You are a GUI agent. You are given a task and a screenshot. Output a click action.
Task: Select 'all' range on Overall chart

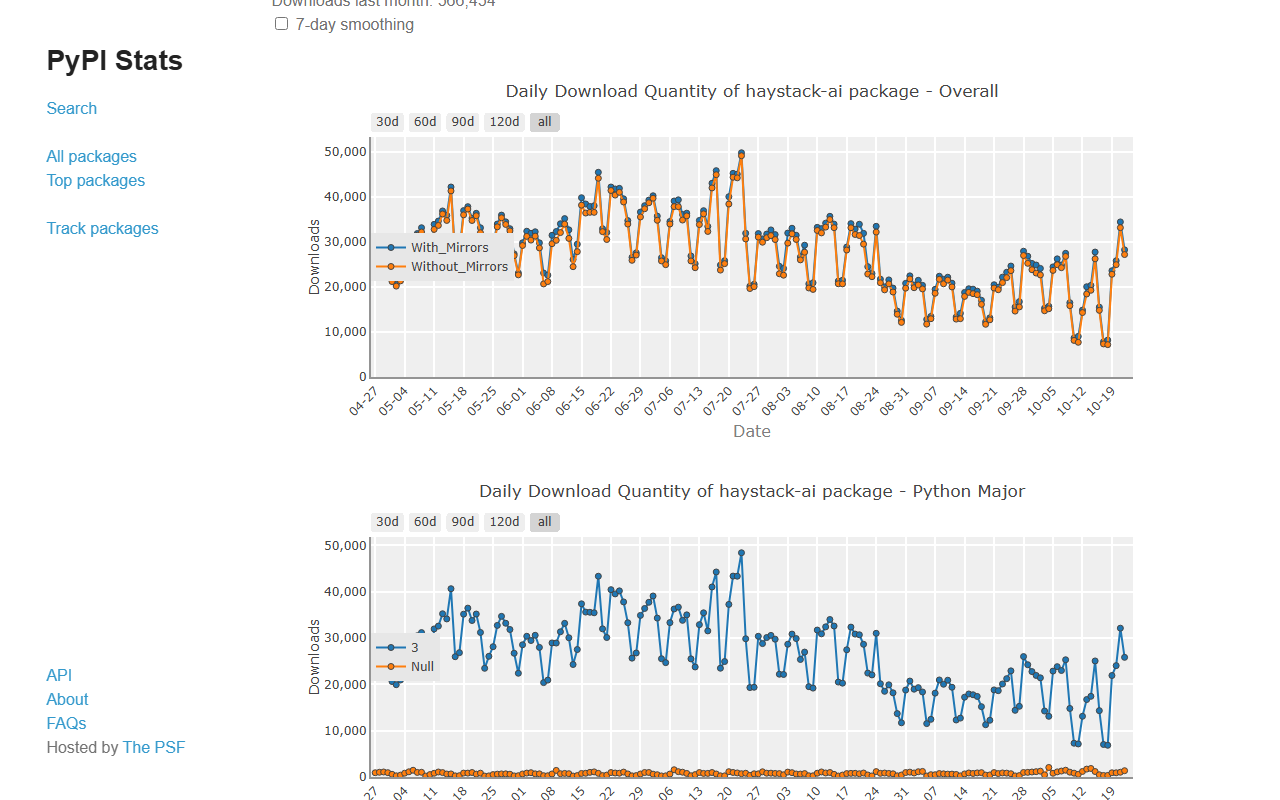pyautogui.click(x=545, y=122)
